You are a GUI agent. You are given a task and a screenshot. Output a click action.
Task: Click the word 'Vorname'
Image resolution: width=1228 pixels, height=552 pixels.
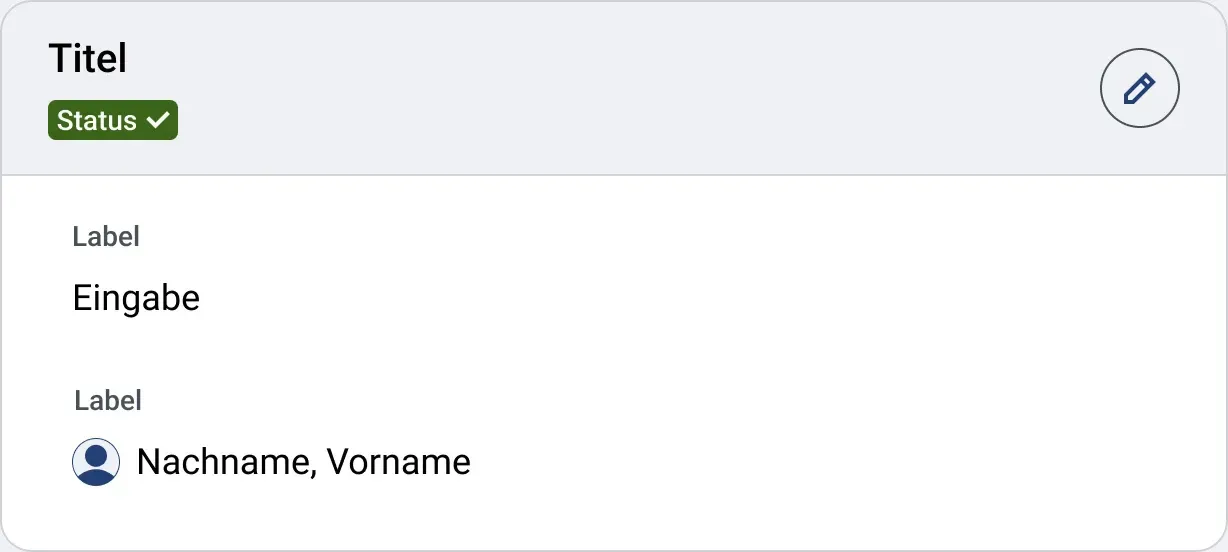(399, 462)
